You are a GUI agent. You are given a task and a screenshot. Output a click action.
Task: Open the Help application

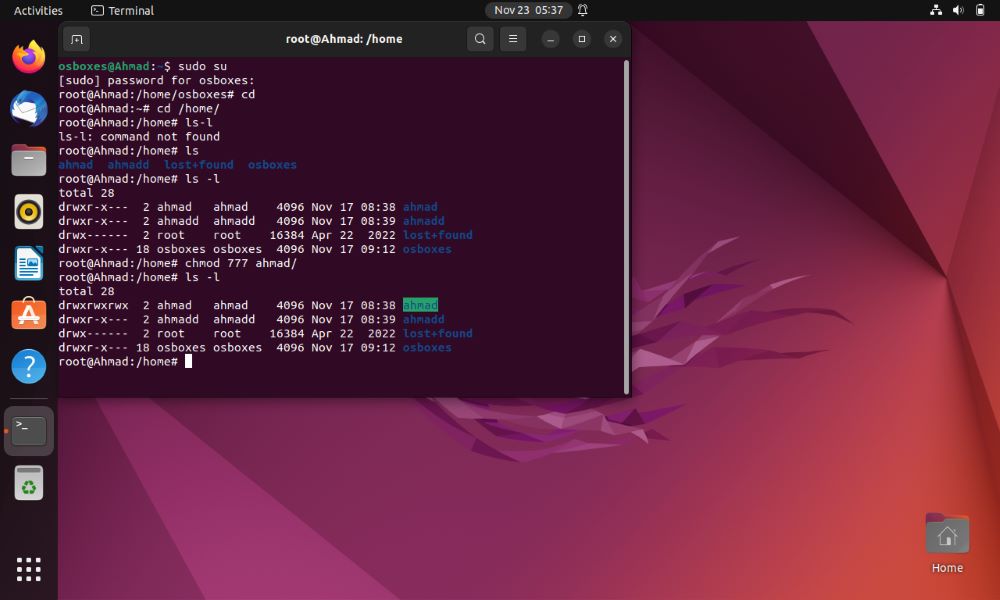pyautogui.click(x=29, y=366)
